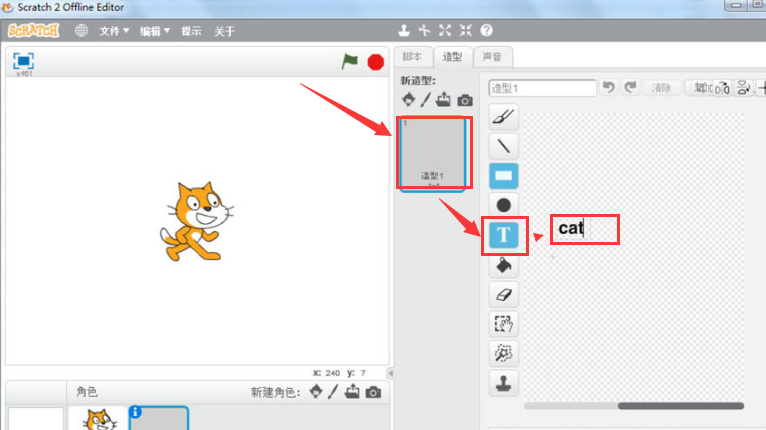Upload sprite from file
The width and height of the screenshot is (766, 430).
click(352, 391)
